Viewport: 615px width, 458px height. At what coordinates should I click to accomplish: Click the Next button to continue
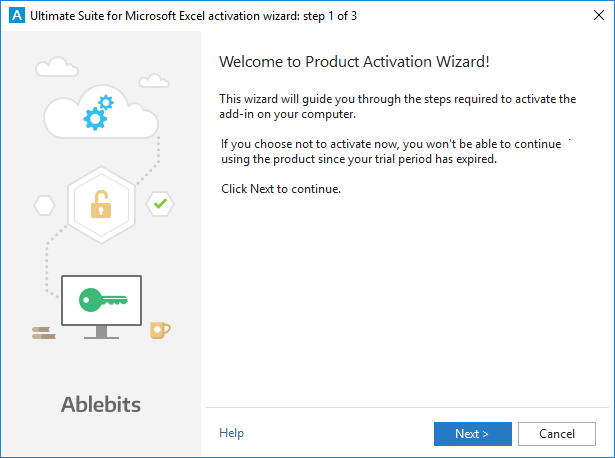tap(473, 434)
